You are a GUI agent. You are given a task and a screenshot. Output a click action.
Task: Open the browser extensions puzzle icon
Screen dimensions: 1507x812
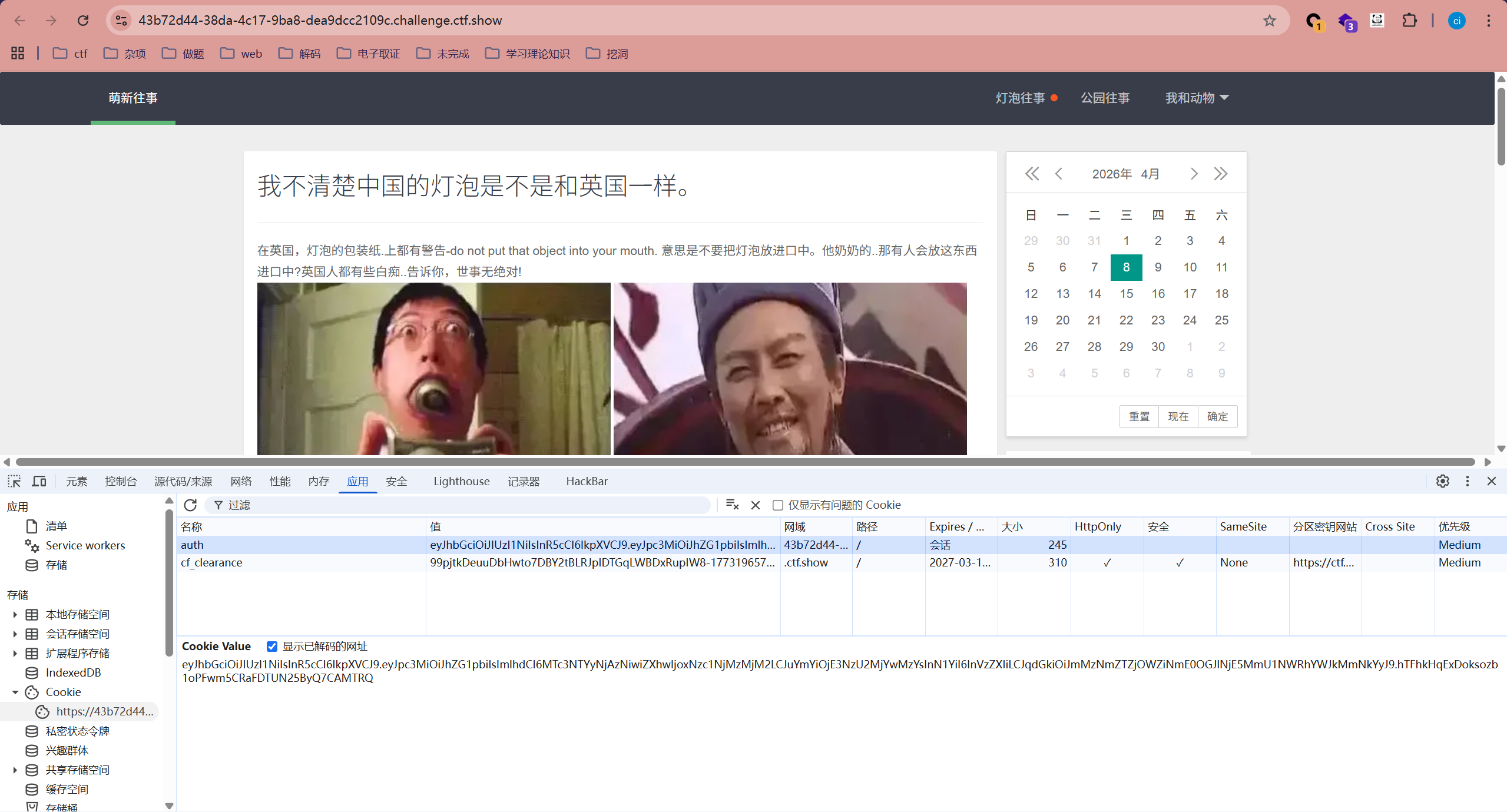pyautogui.click(x=1409, y=21)
